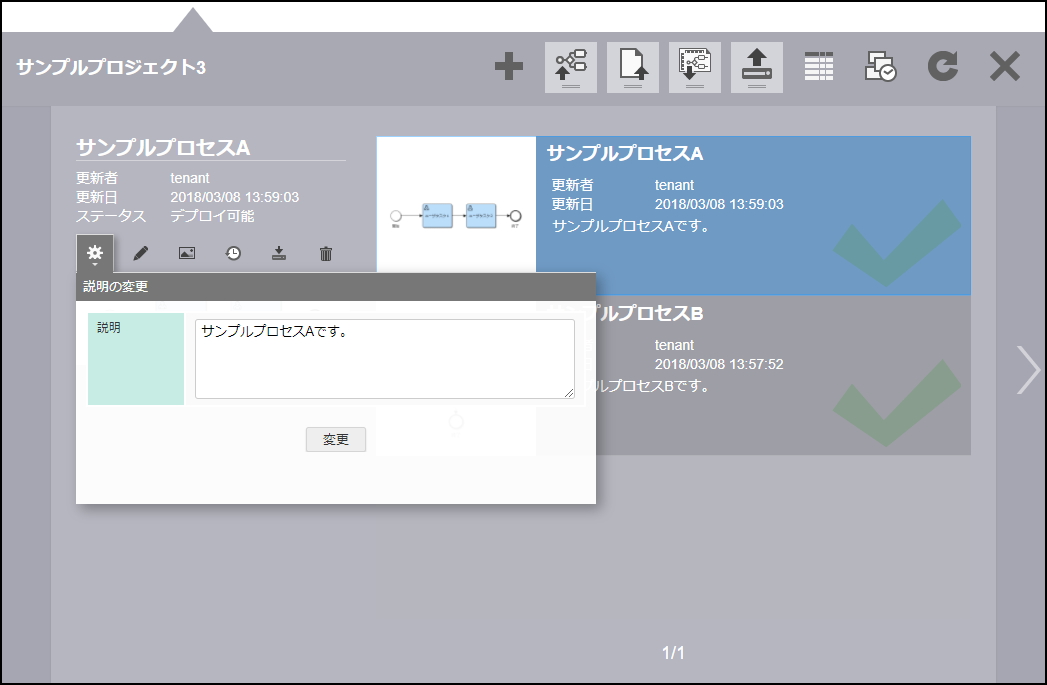Viewport: 1047px width, 685px height.
Task: Click the document upload icon in toolbar
Action: point(633,67)
